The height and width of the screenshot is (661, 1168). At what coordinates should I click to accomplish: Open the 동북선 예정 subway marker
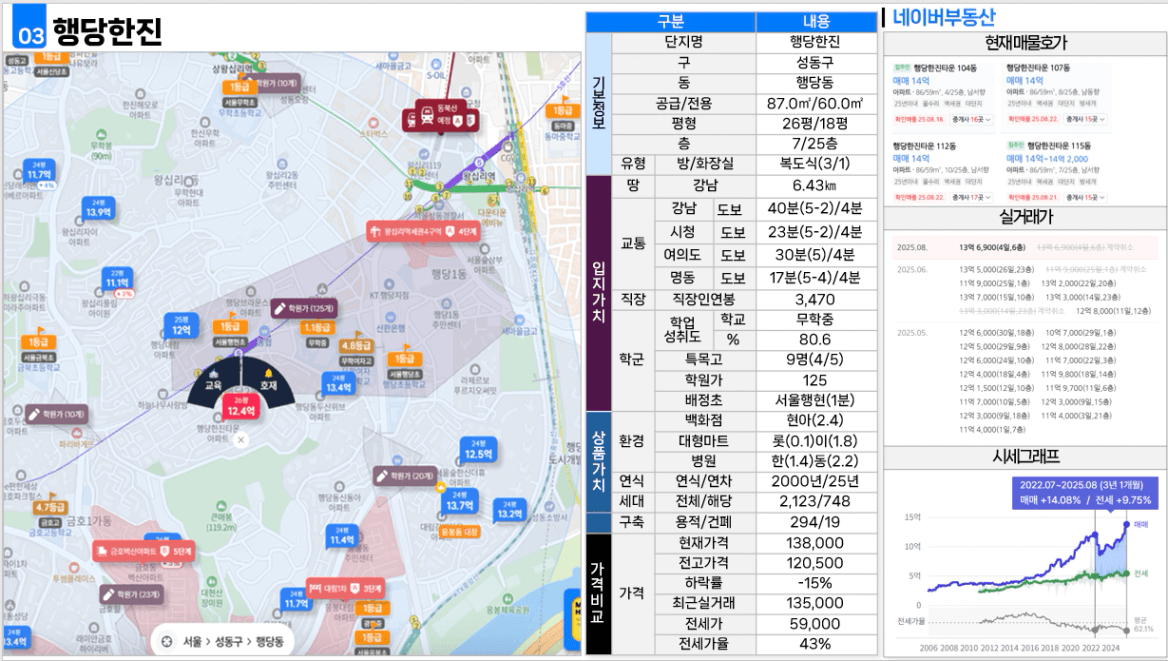pos(441,115)
